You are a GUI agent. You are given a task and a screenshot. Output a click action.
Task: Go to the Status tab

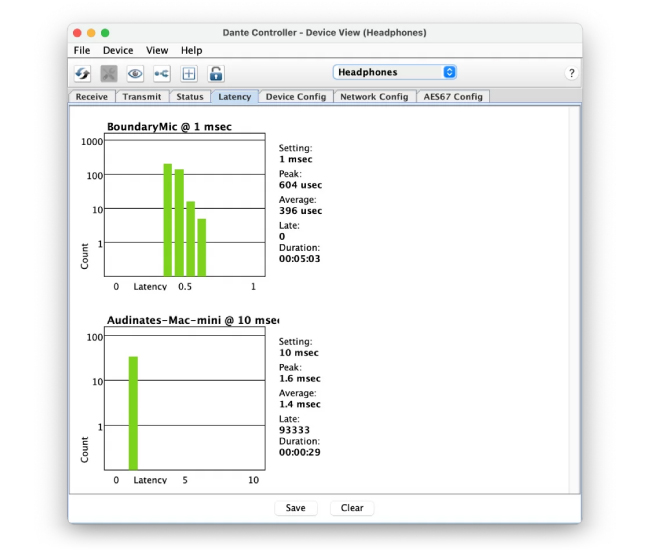[x=189, y=97]
